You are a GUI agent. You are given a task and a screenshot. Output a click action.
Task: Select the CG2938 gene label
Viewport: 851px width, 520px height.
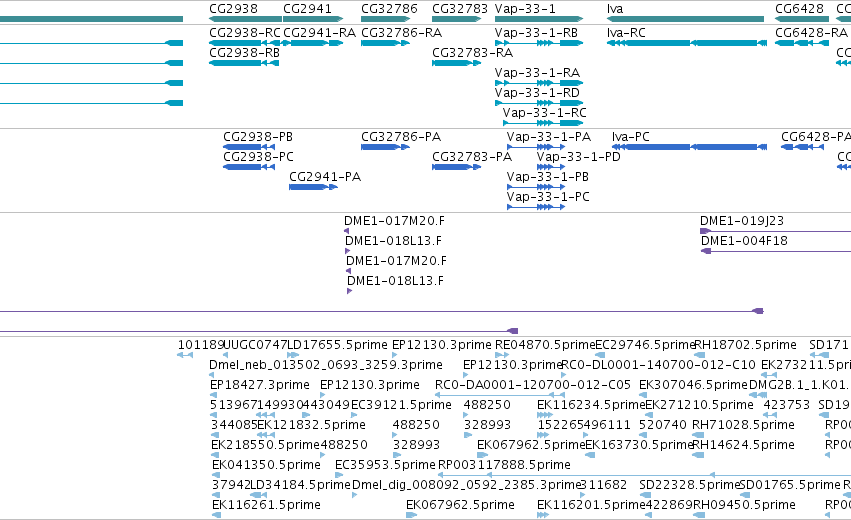click(233, 9)
